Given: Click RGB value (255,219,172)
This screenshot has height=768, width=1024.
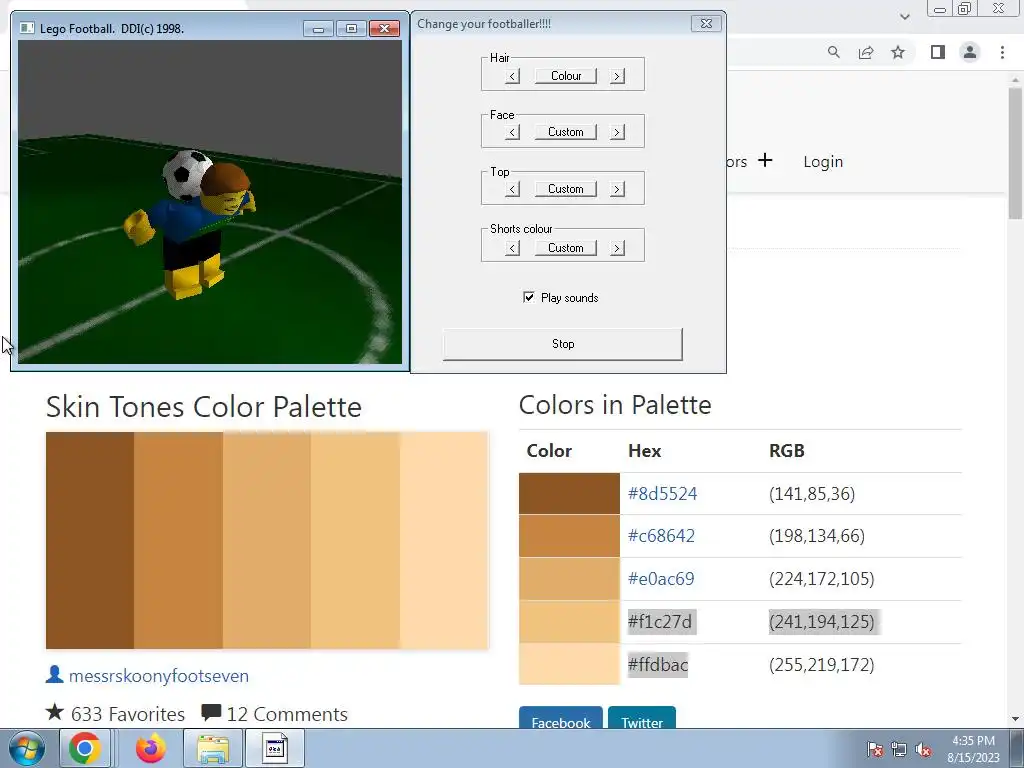Looking at the screenshot, I should point(822,665).
